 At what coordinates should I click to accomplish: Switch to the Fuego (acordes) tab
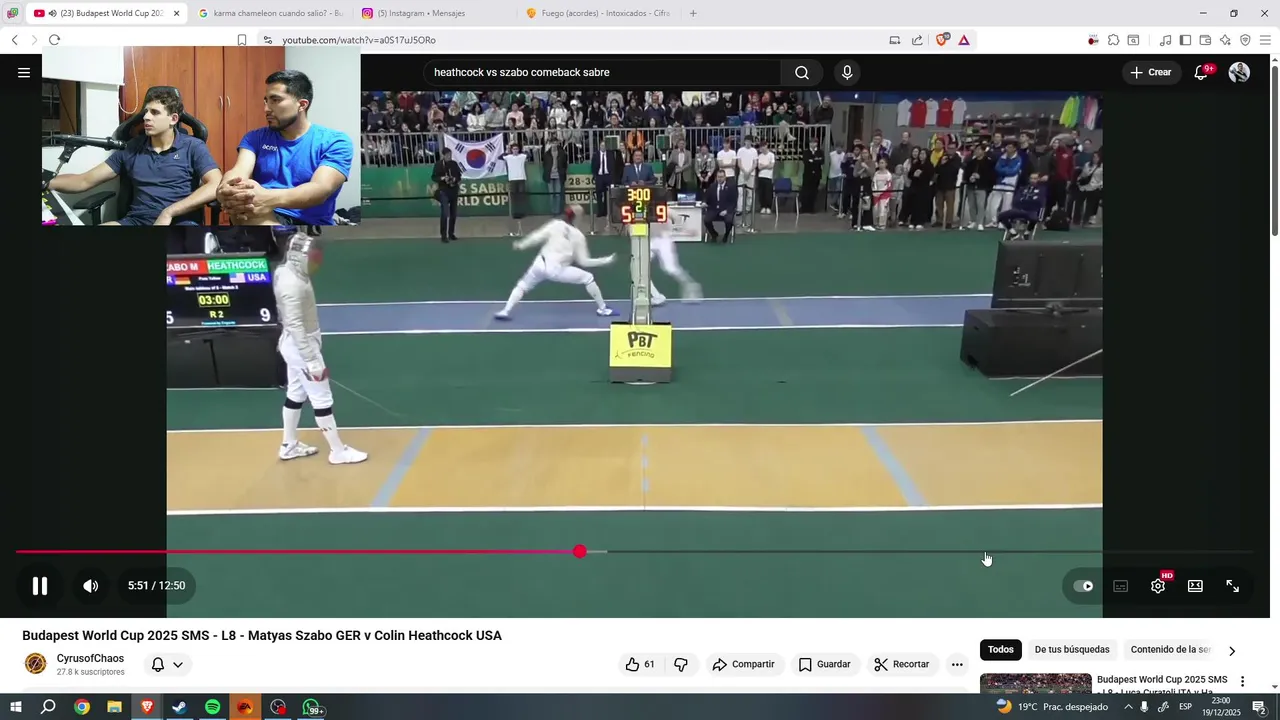598,13
